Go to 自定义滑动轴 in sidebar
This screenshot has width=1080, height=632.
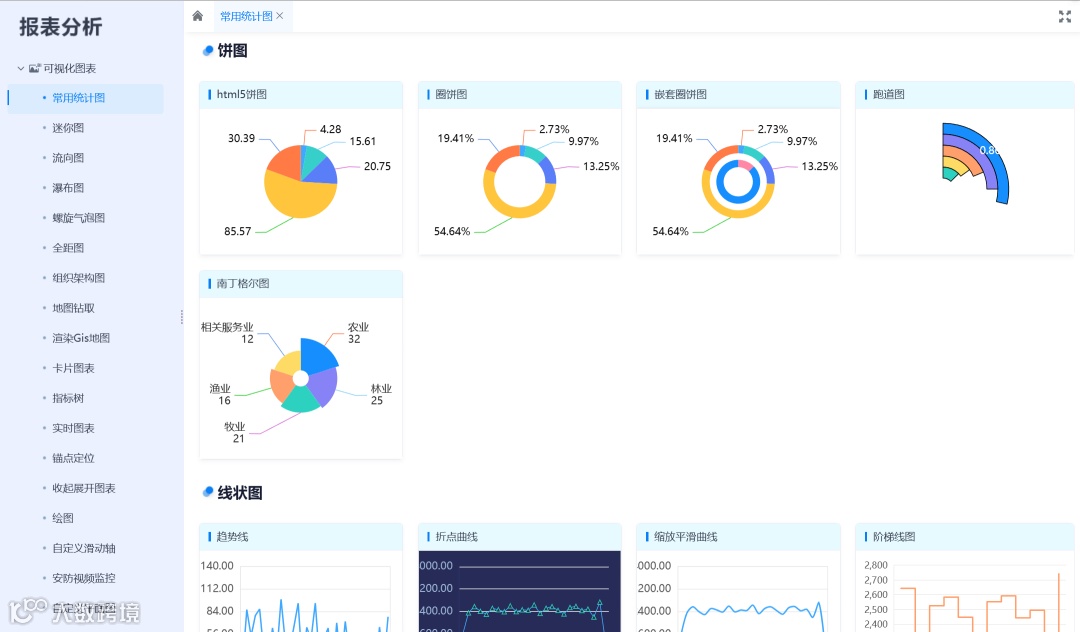(x=84, y=549)
